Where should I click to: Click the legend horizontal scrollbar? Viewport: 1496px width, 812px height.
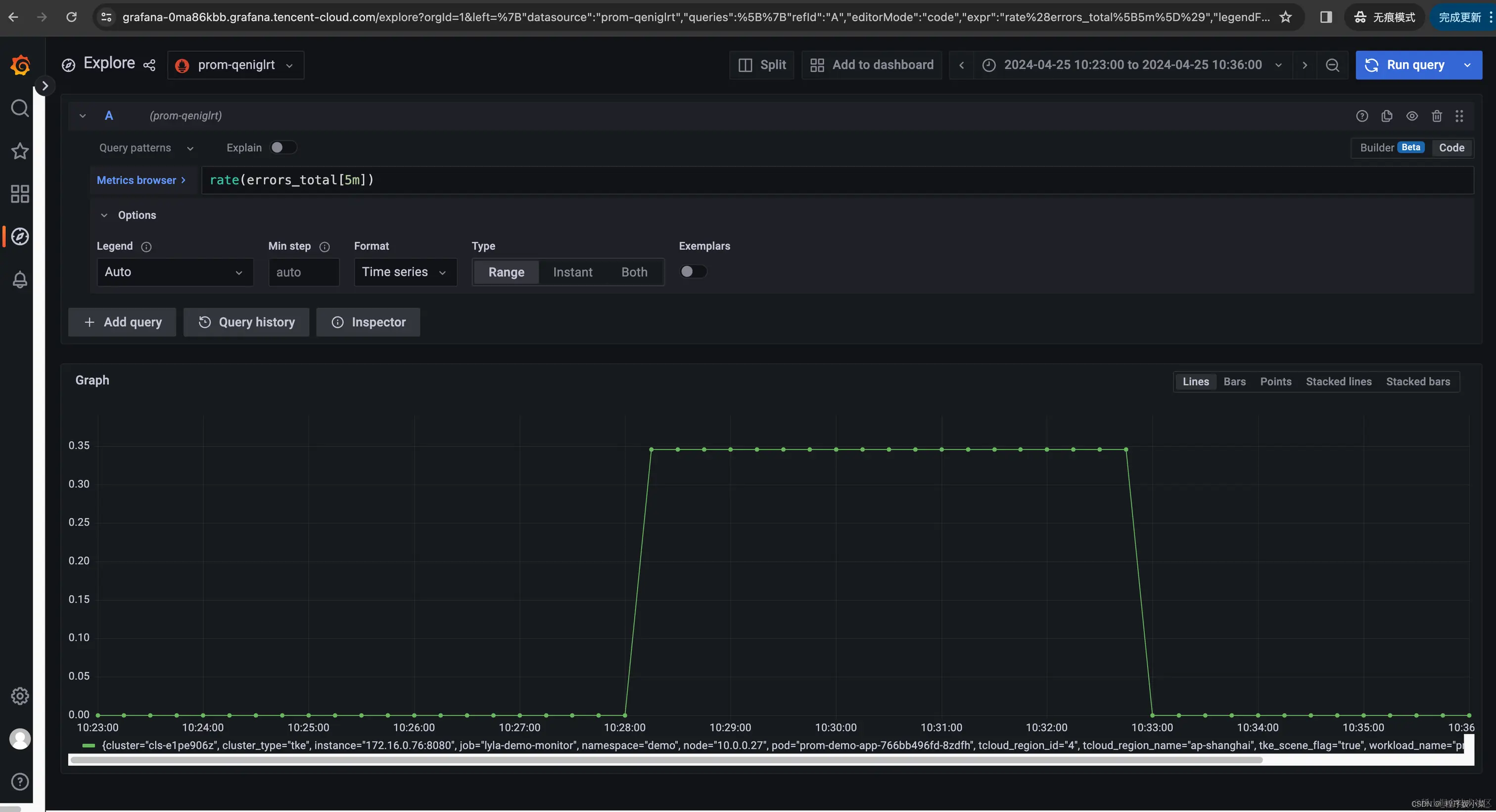(665, 760)
